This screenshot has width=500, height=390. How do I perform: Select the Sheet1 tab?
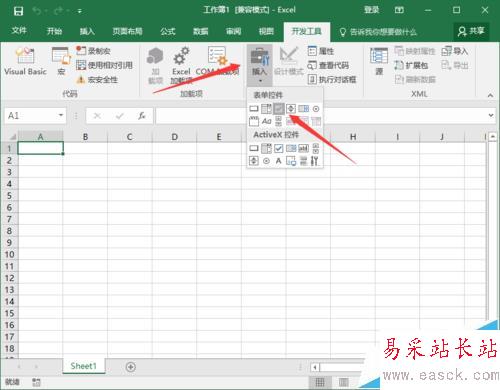83,366
